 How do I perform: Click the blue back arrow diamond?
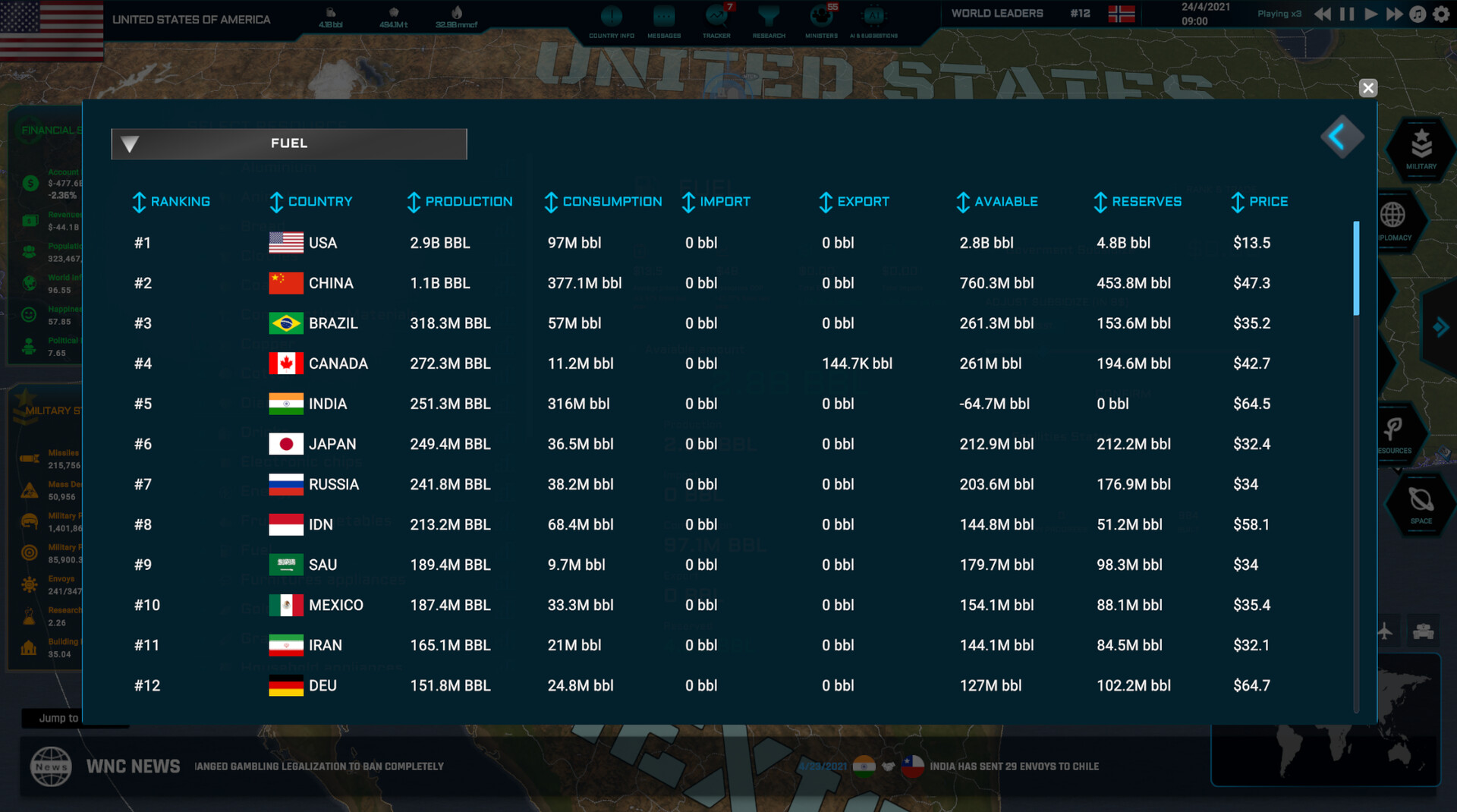(1341, 137)
